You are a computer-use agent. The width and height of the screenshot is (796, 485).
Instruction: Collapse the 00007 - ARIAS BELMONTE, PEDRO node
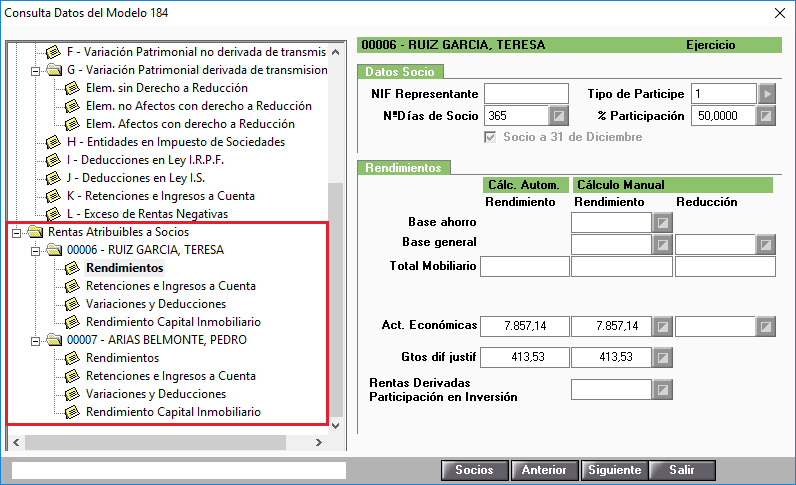(x=35, y=341)
